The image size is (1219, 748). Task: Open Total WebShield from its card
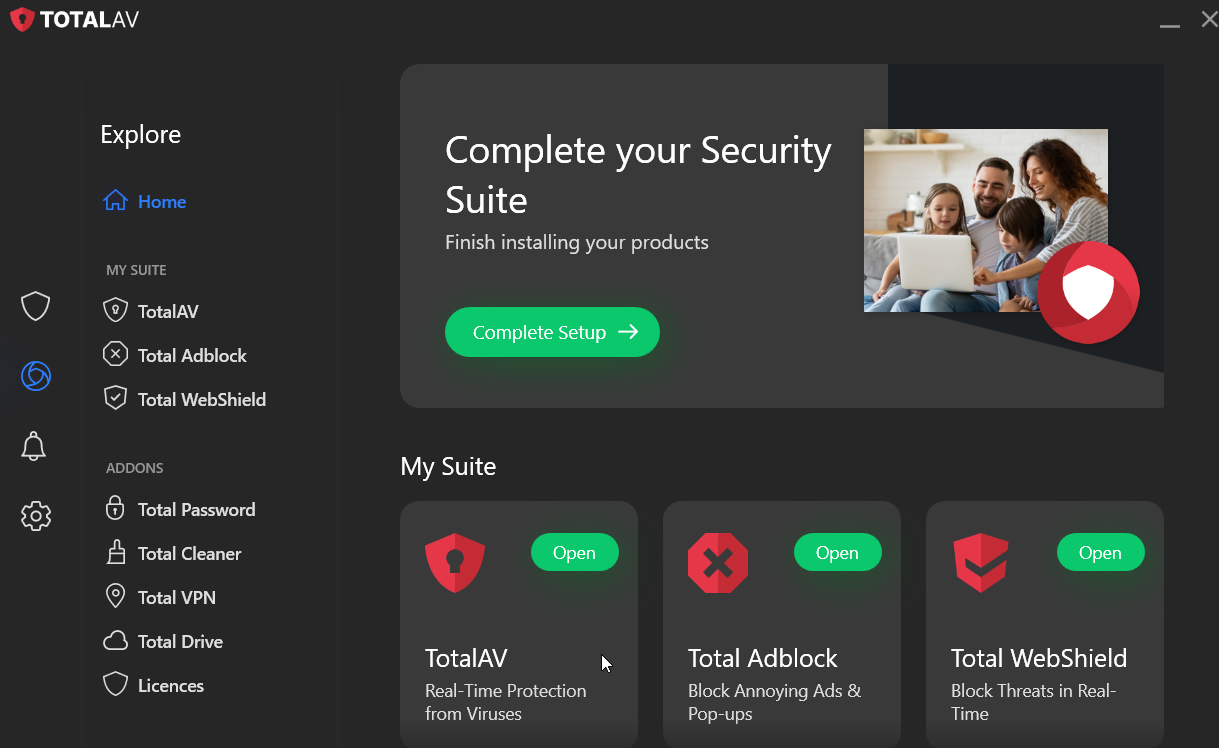tap(1100, 552)
